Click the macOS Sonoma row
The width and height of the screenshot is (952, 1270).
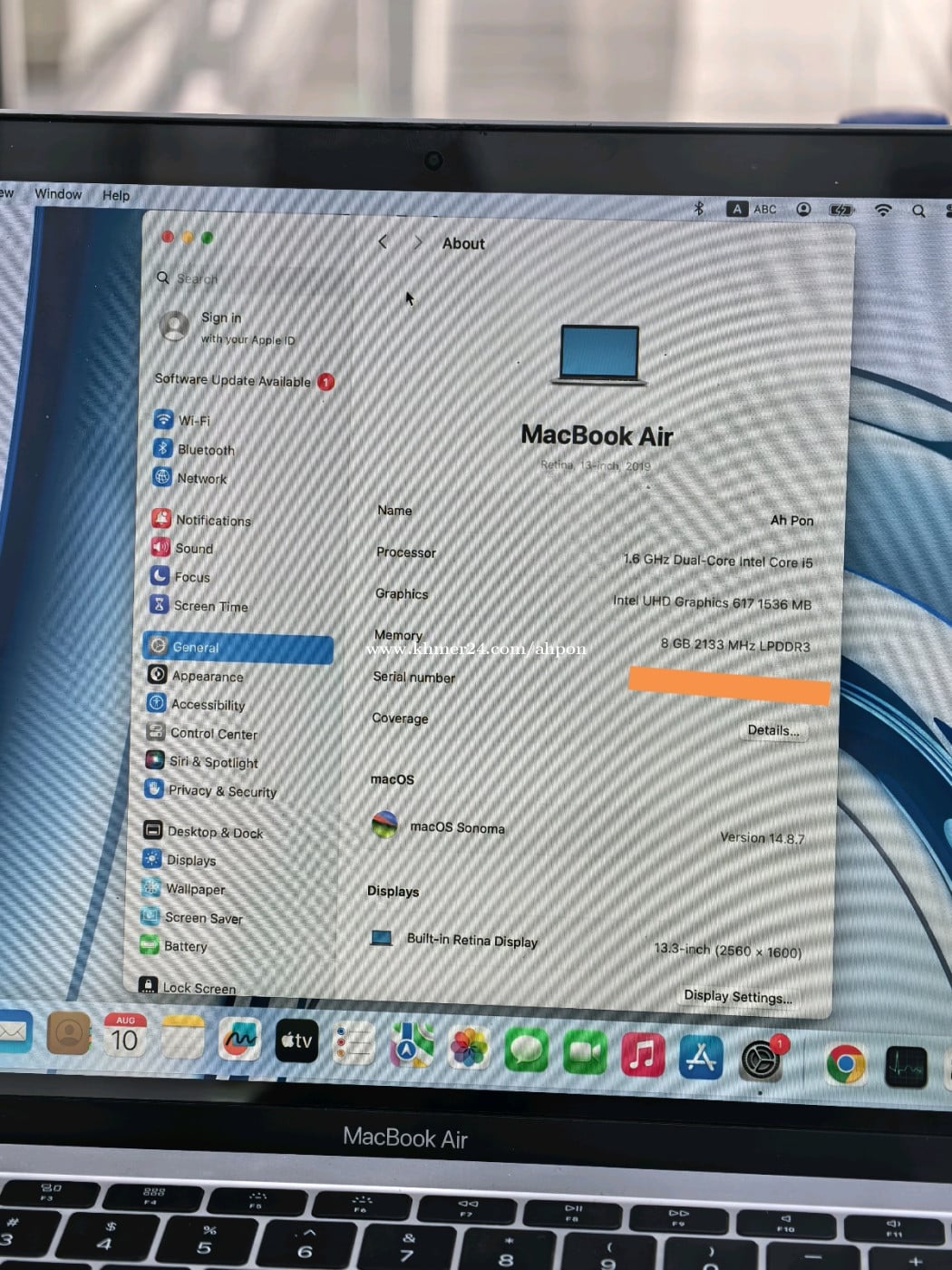[x=588, y=831]
